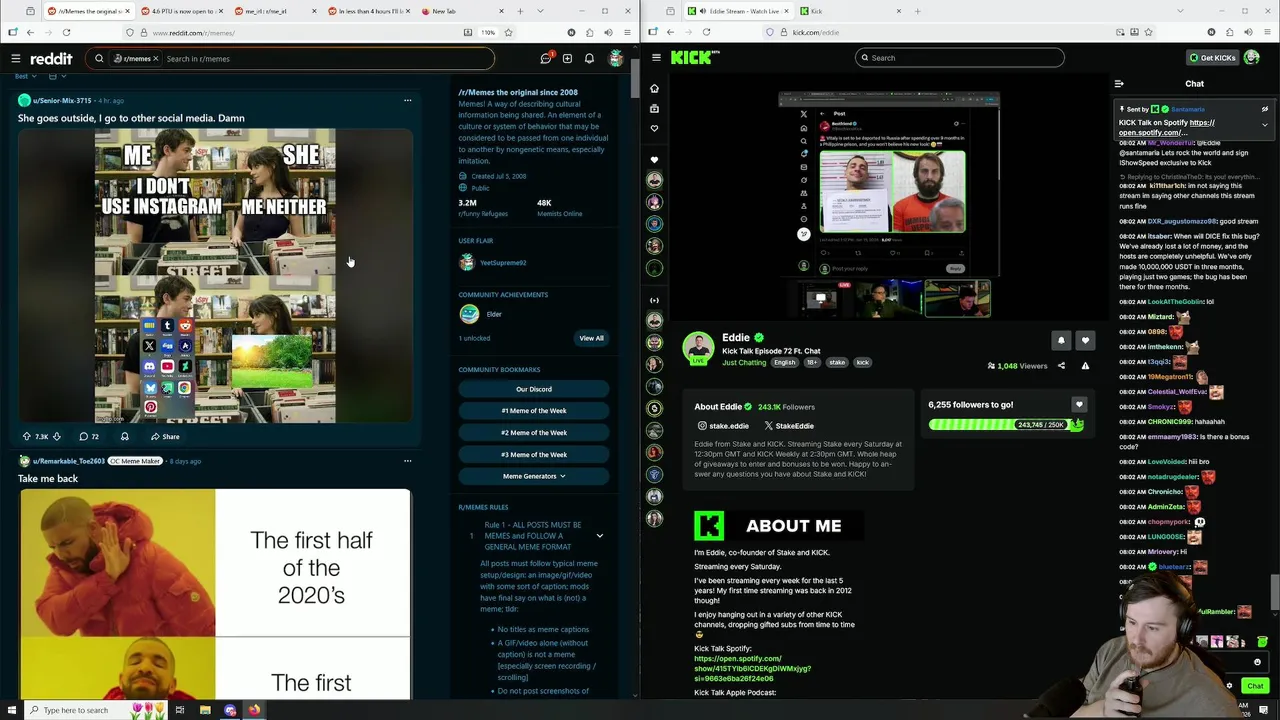Viewport: 1280px width, 720px height.
Task: Click heart on follower goal card
Action: coord(1078,404)
